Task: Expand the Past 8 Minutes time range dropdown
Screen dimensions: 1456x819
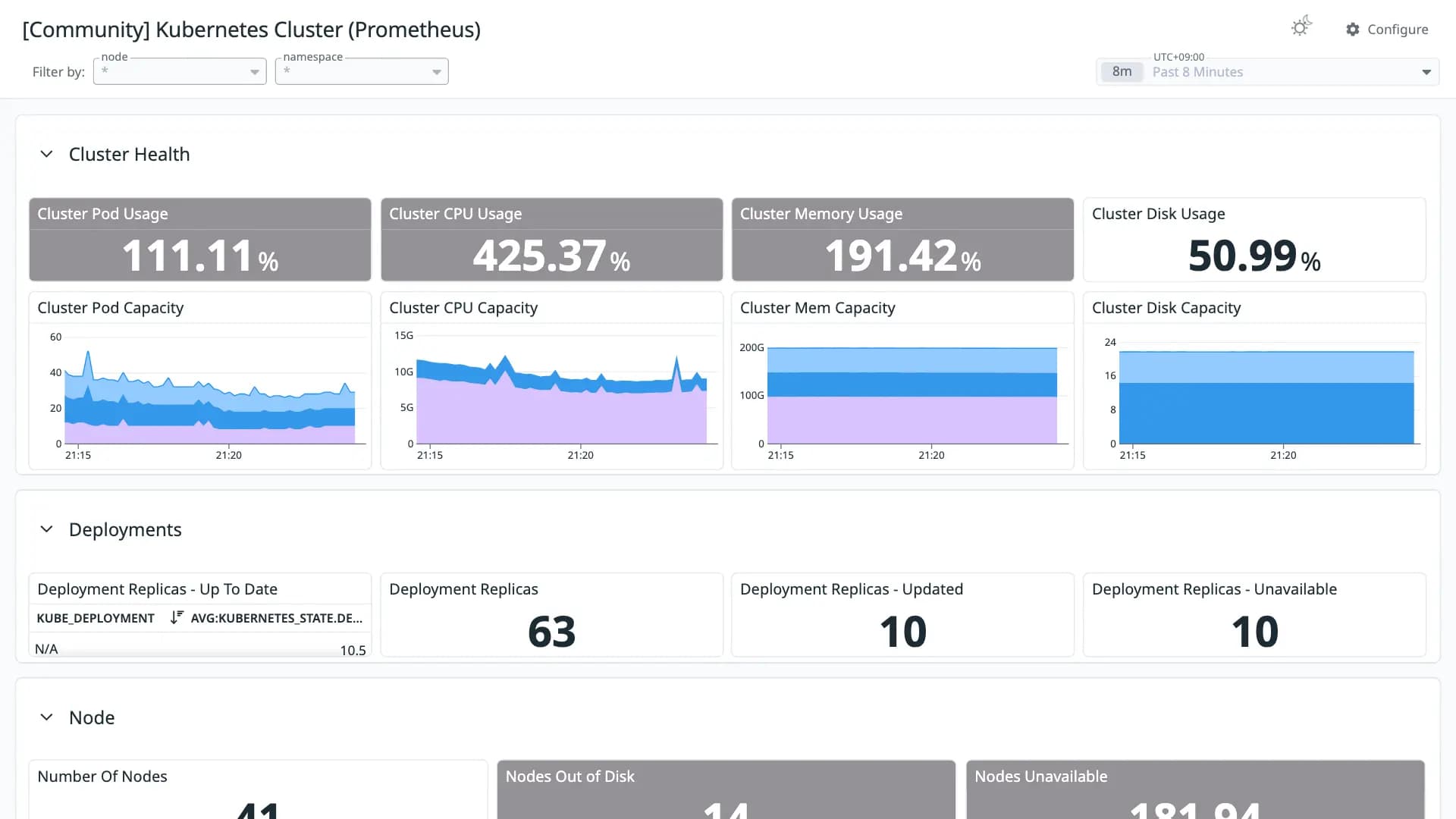Action: [1267, 72]
